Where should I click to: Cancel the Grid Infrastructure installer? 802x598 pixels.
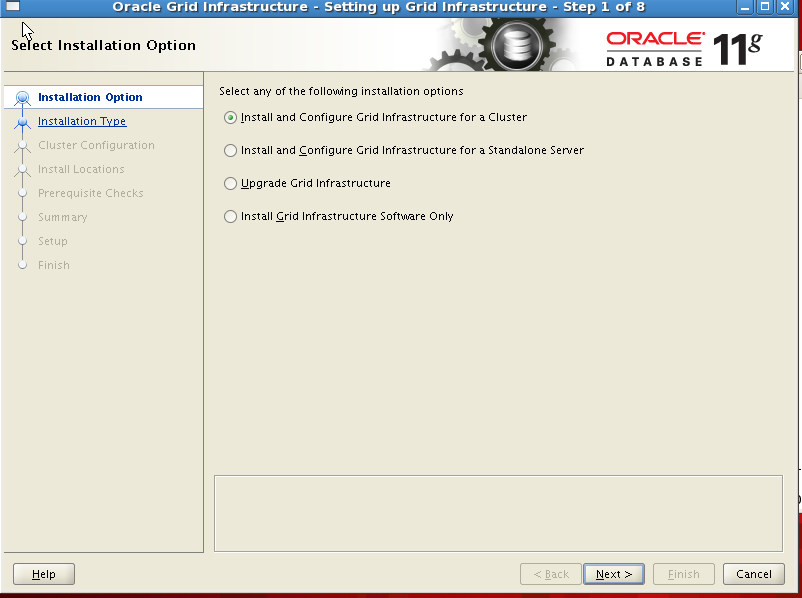pyautogui.click(x=753, y=574)
